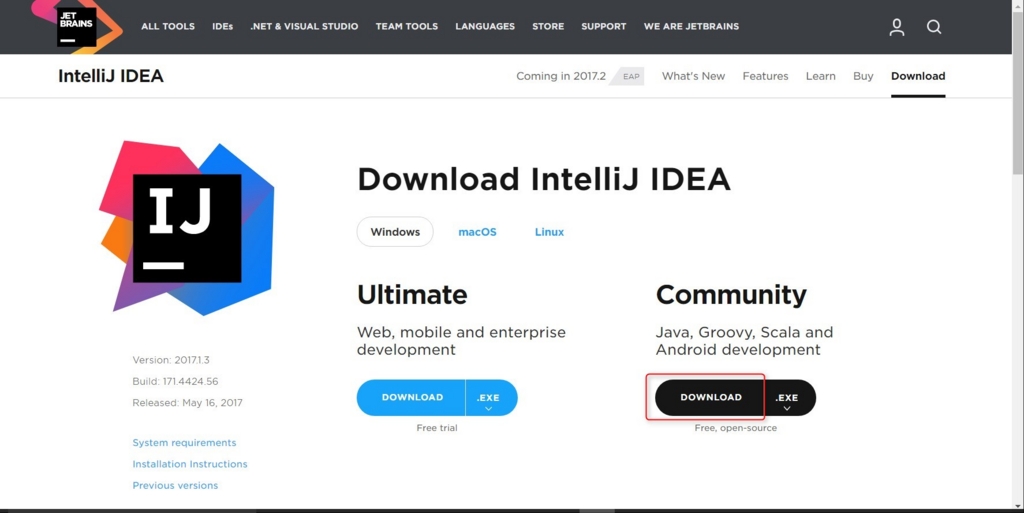Screen dimensions: 1024x513
Task: Click the large IntelliJ IDEA IJ logo
Action: (187, 228)
